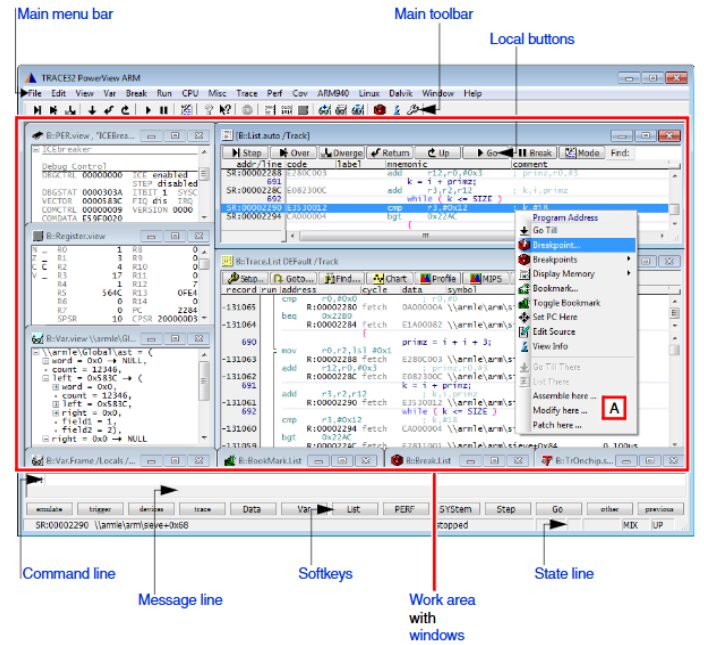Click the Return checkmark icon in main toolbar
Viewport: 704px width, 645px height.
pyautogui.click(x=109, y=110)
